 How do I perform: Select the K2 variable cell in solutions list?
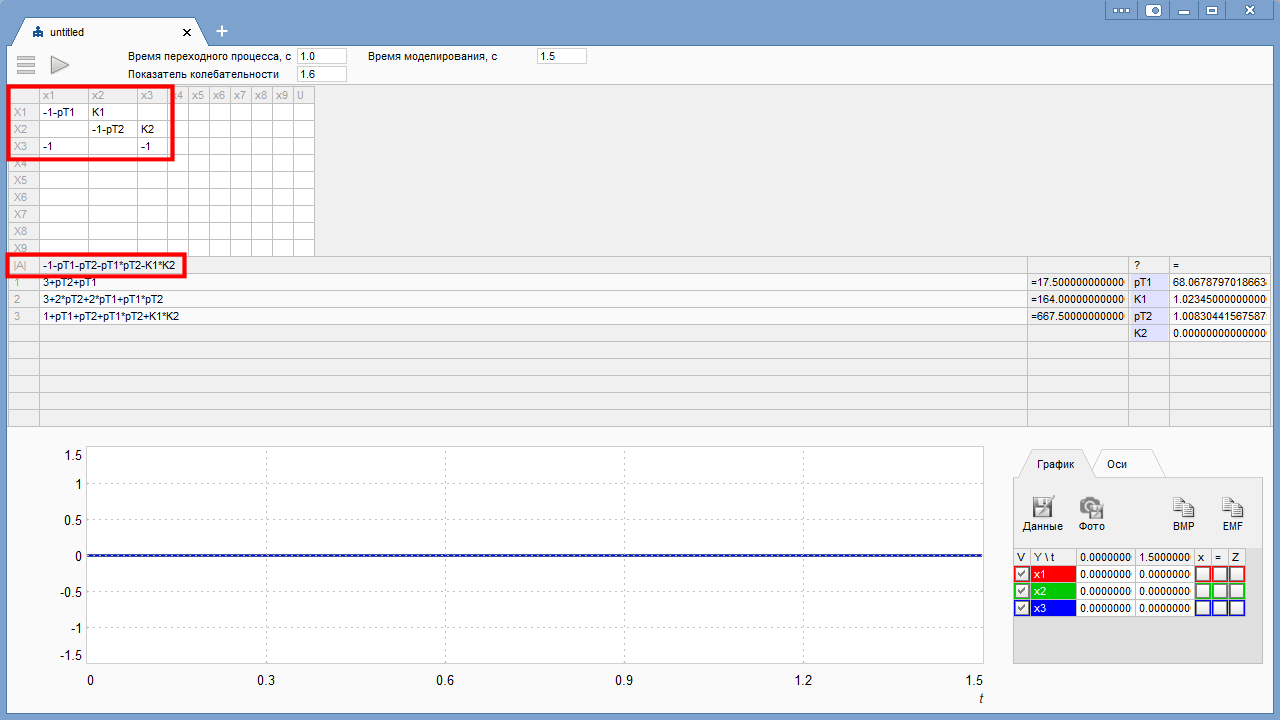coord(1149,333)
